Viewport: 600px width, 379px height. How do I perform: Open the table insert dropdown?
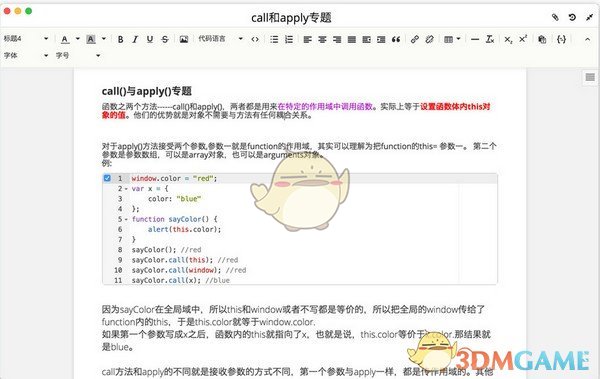click(452, 39)
